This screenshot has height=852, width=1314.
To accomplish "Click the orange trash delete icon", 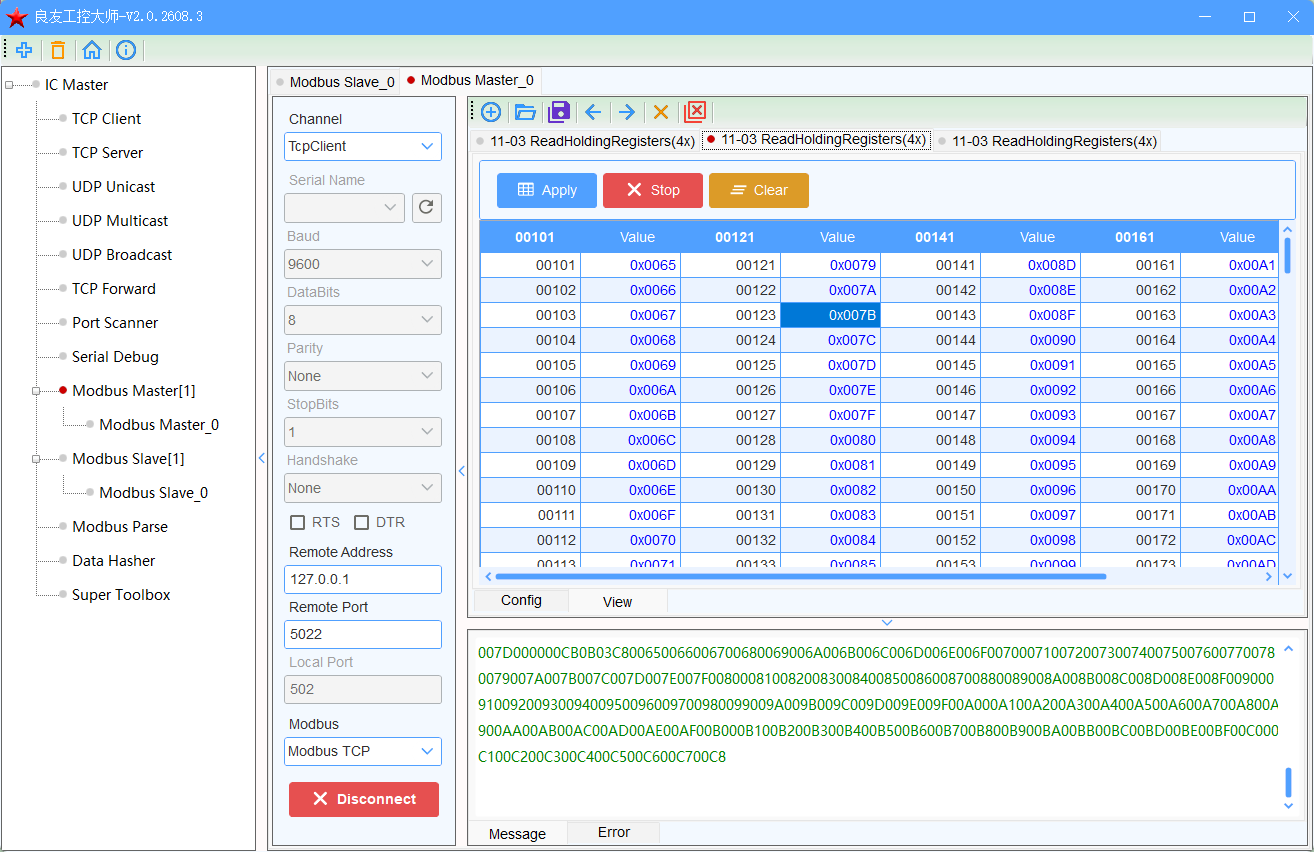I will (58, 50).
